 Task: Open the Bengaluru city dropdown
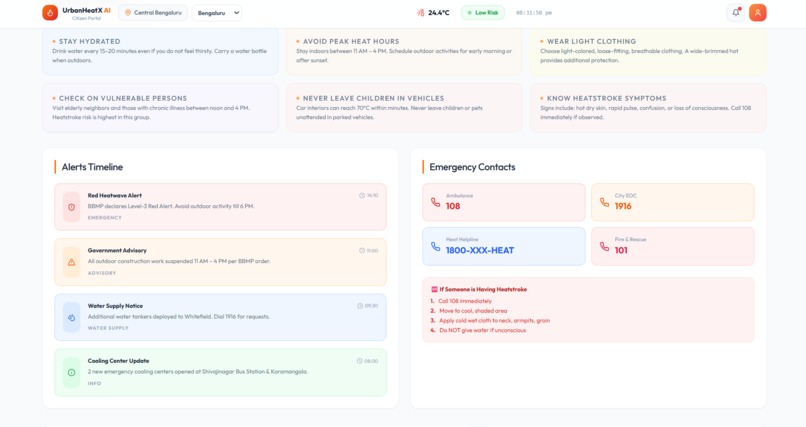point(217,13)
